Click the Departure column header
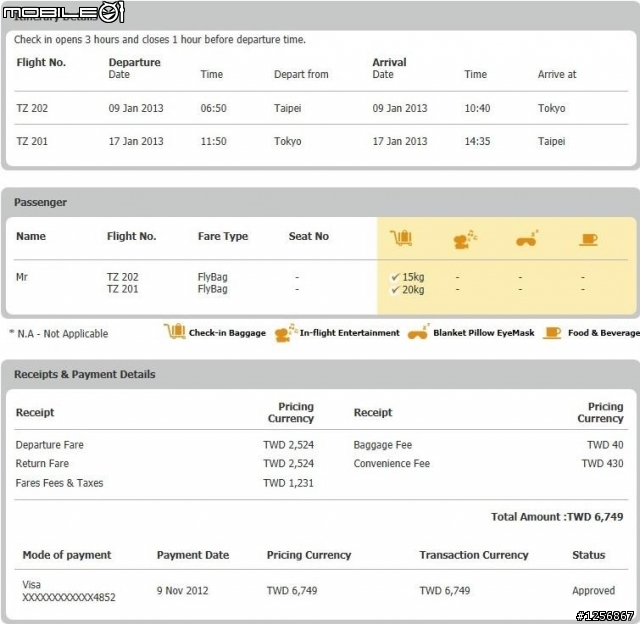This screenshot has width=640, height=624. pos(134,62)
